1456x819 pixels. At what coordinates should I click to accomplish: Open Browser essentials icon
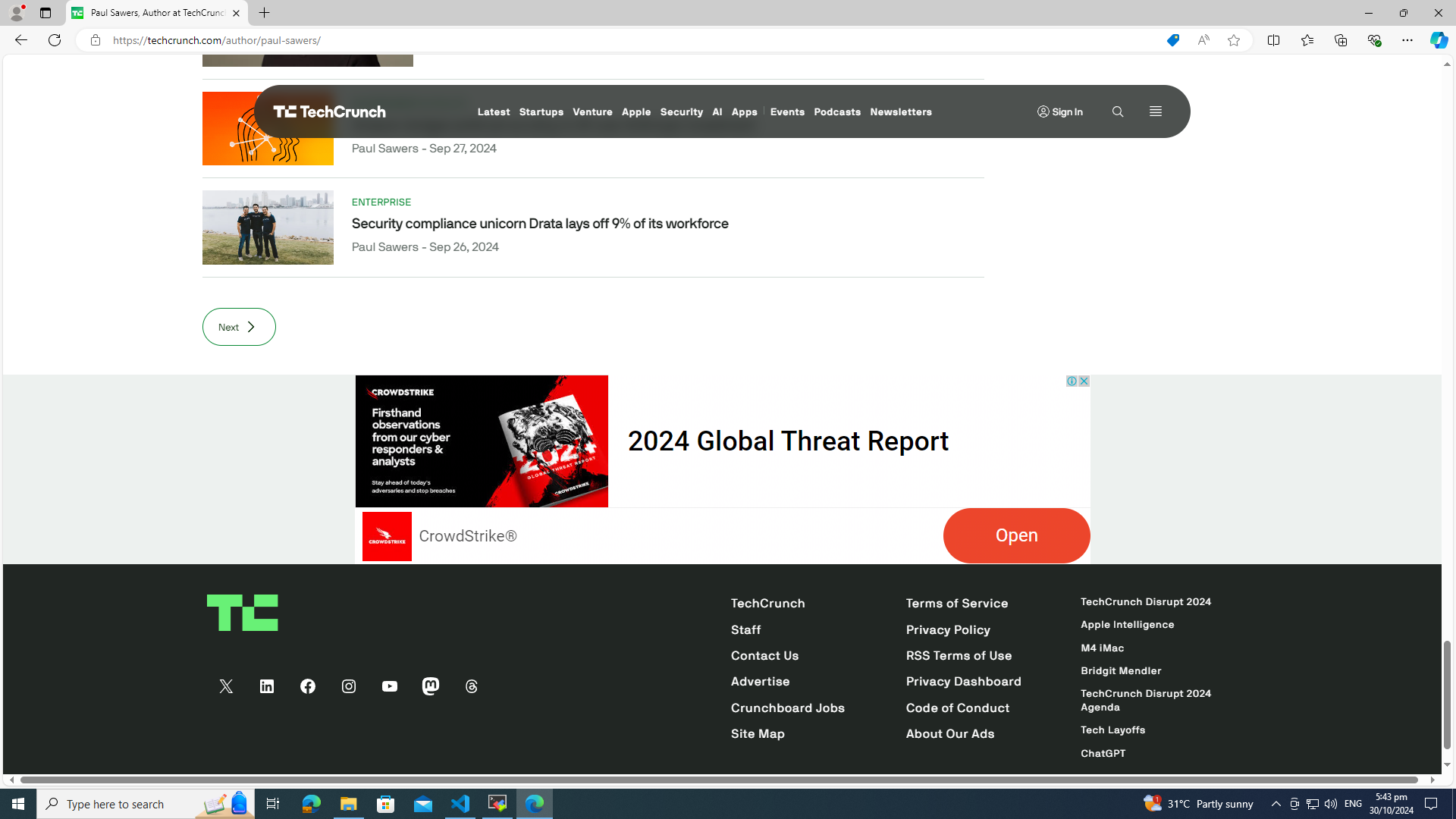[1373, 40]
